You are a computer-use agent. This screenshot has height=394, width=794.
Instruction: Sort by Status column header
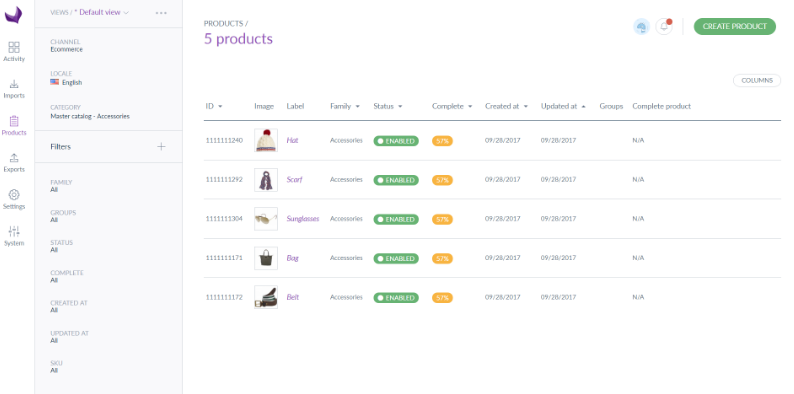click(387, 106)
